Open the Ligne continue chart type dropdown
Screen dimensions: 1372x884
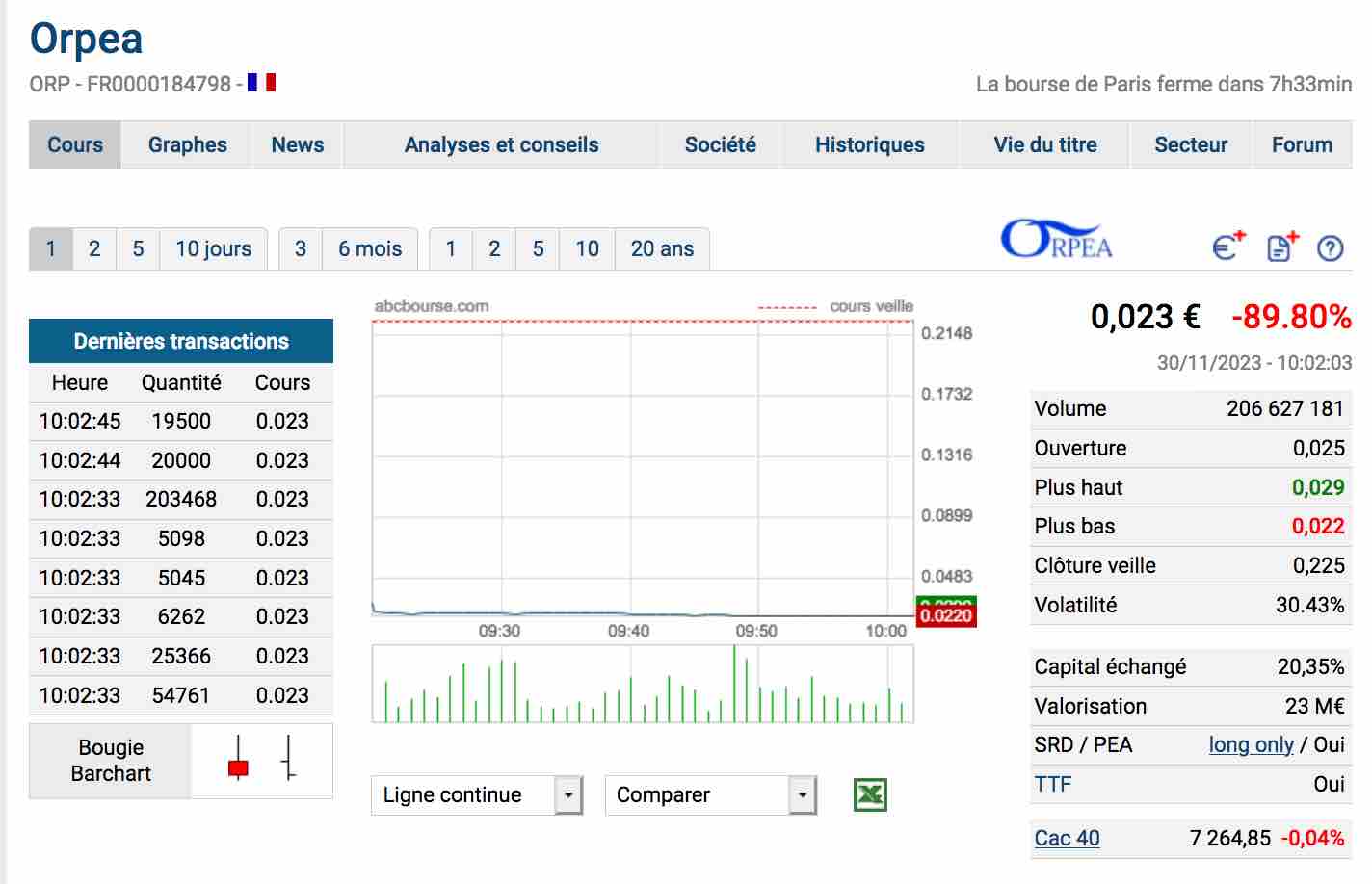(477, 795)
